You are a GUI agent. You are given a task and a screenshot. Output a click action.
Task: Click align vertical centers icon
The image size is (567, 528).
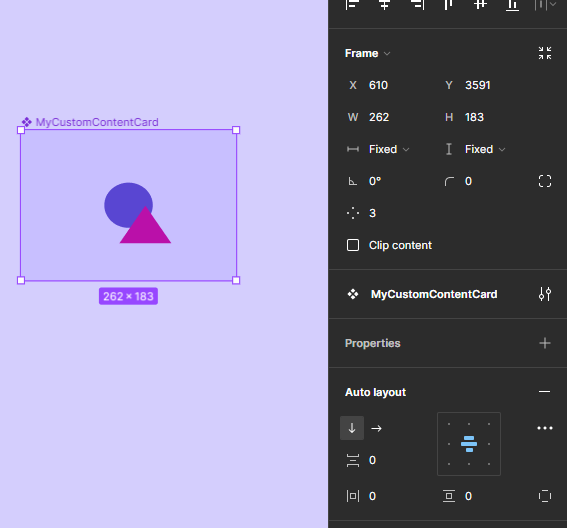click(x=480, y=4)
